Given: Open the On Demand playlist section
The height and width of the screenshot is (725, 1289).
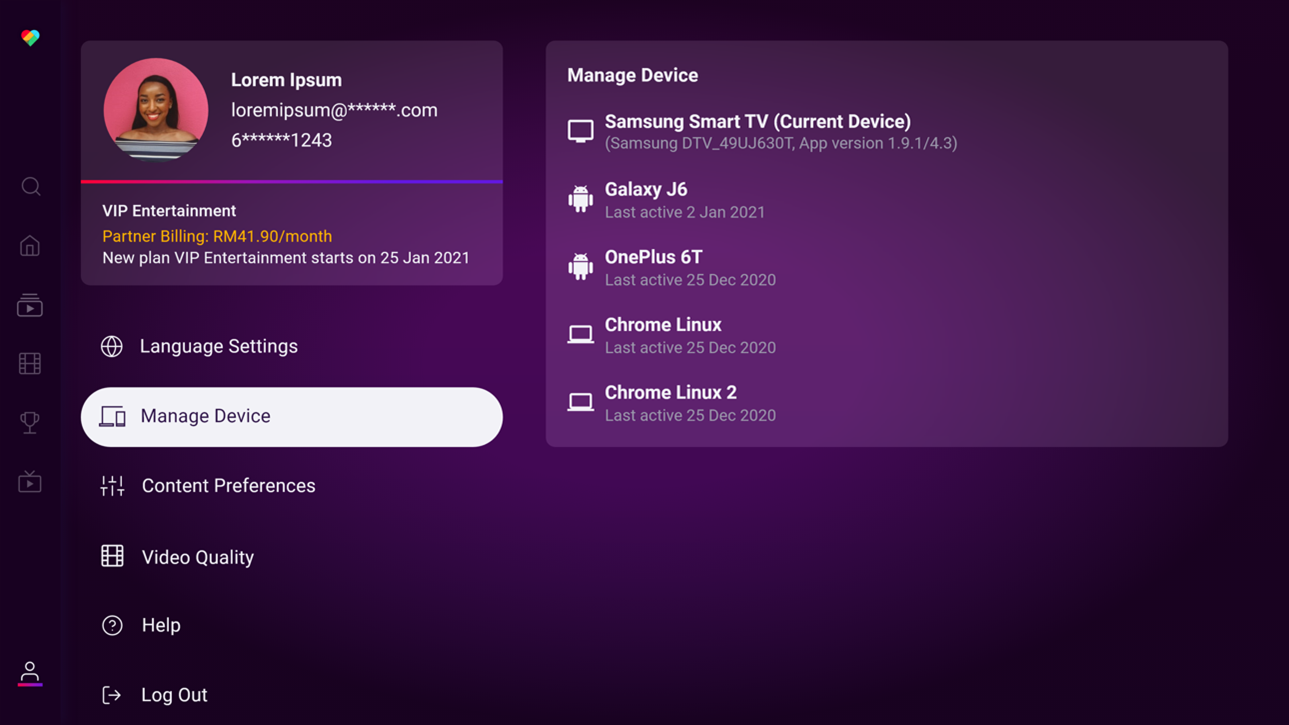Looking at the screenshot, I should tap(30, 305).
